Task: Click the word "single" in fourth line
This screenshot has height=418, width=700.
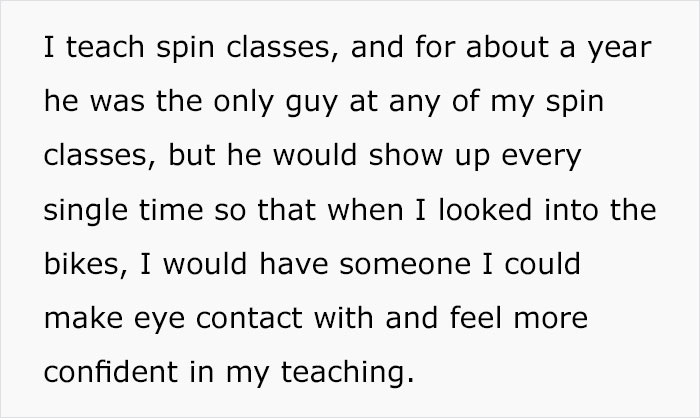Action: coord(86,210)
